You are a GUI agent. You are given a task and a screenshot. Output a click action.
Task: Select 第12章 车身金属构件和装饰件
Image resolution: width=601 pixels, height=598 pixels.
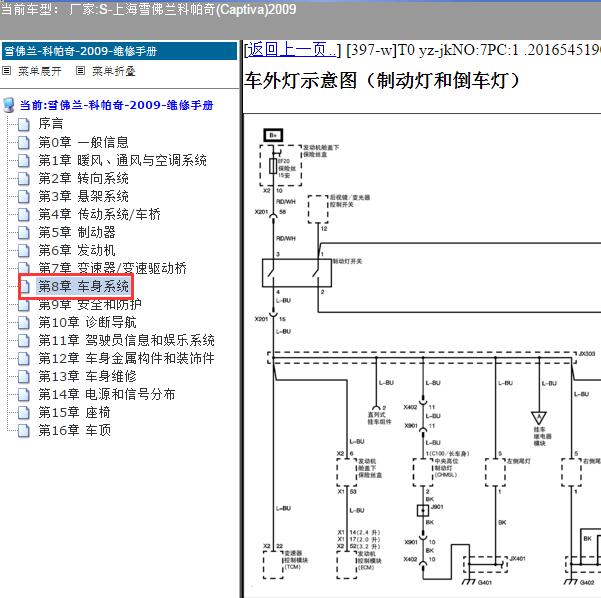tap(126, 358)
